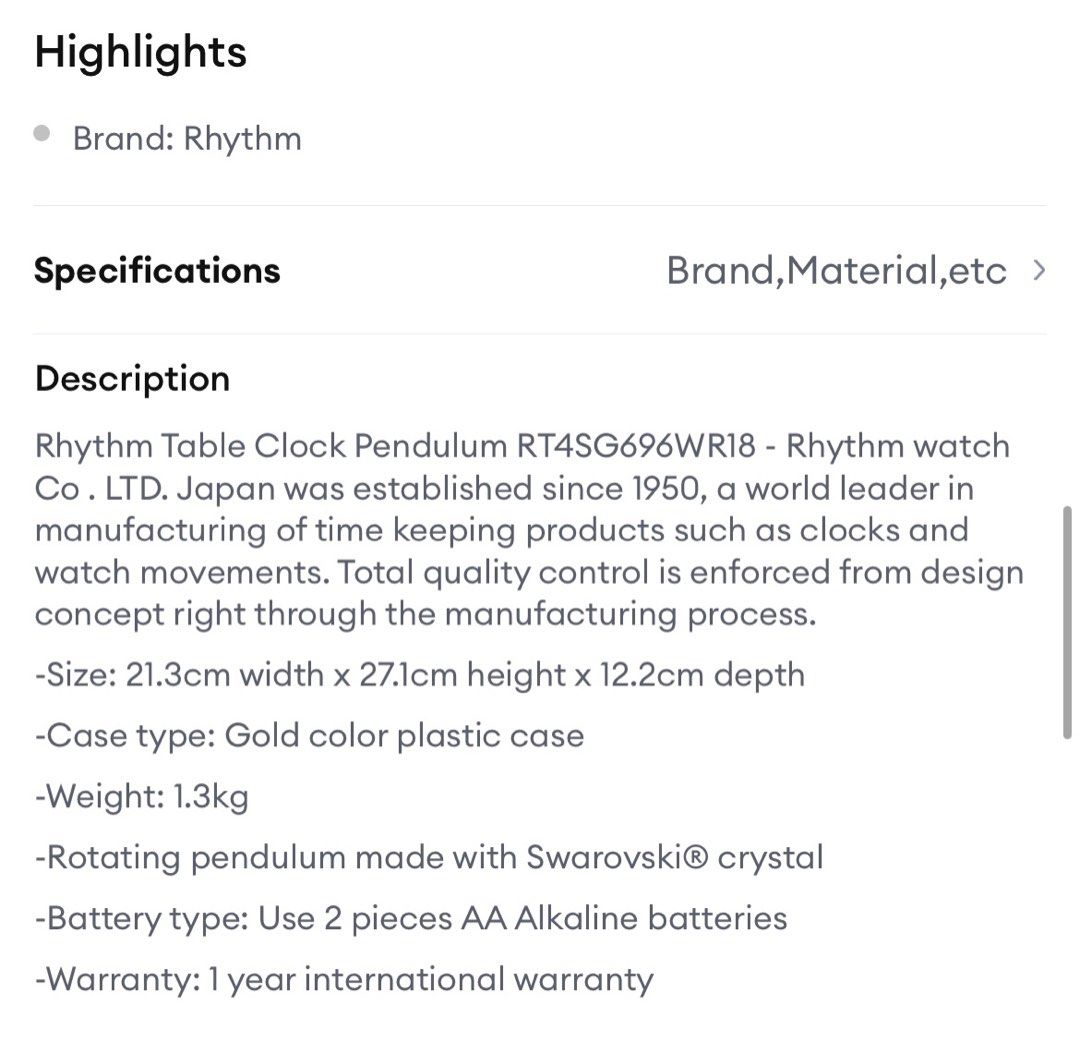Open the Specifications section label
Viewport: 1080px width, 1043px height.
point(157,271)
